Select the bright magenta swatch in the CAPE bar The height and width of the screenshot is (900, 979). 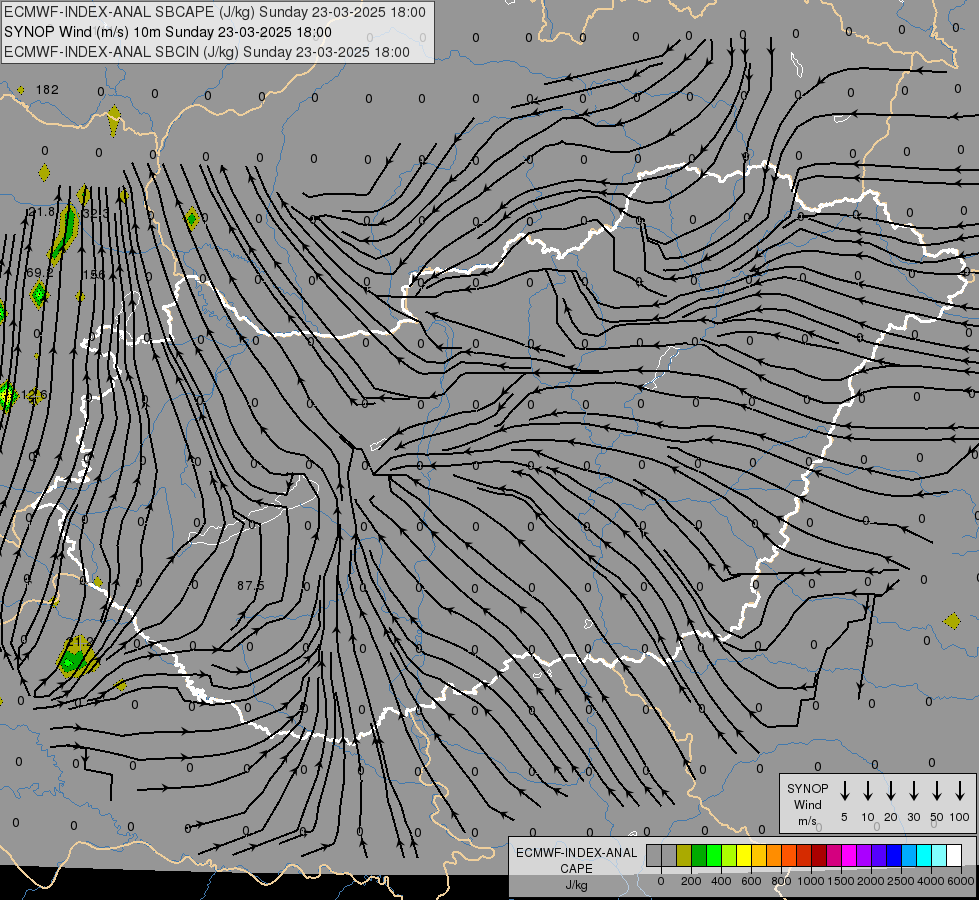[x=849, y=855]
